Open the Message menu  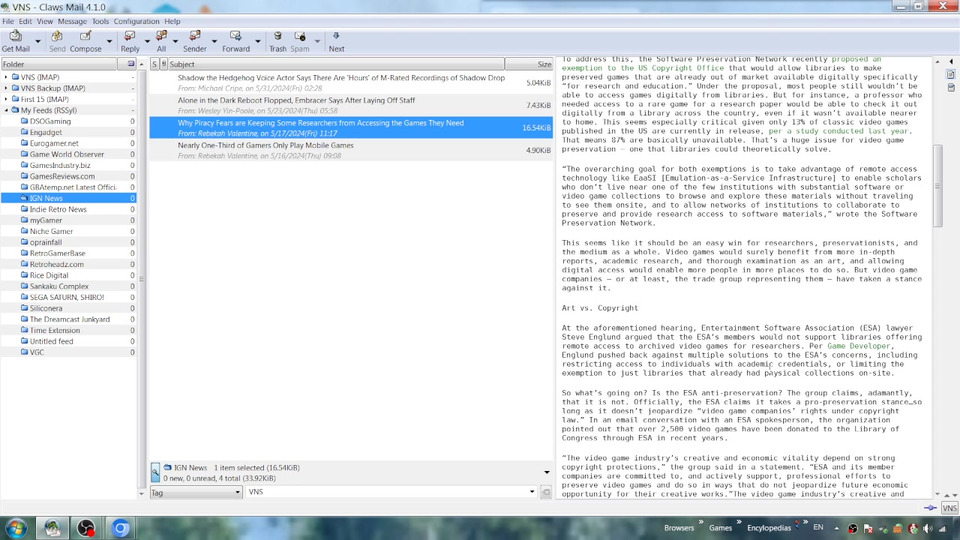pos(72,21)
